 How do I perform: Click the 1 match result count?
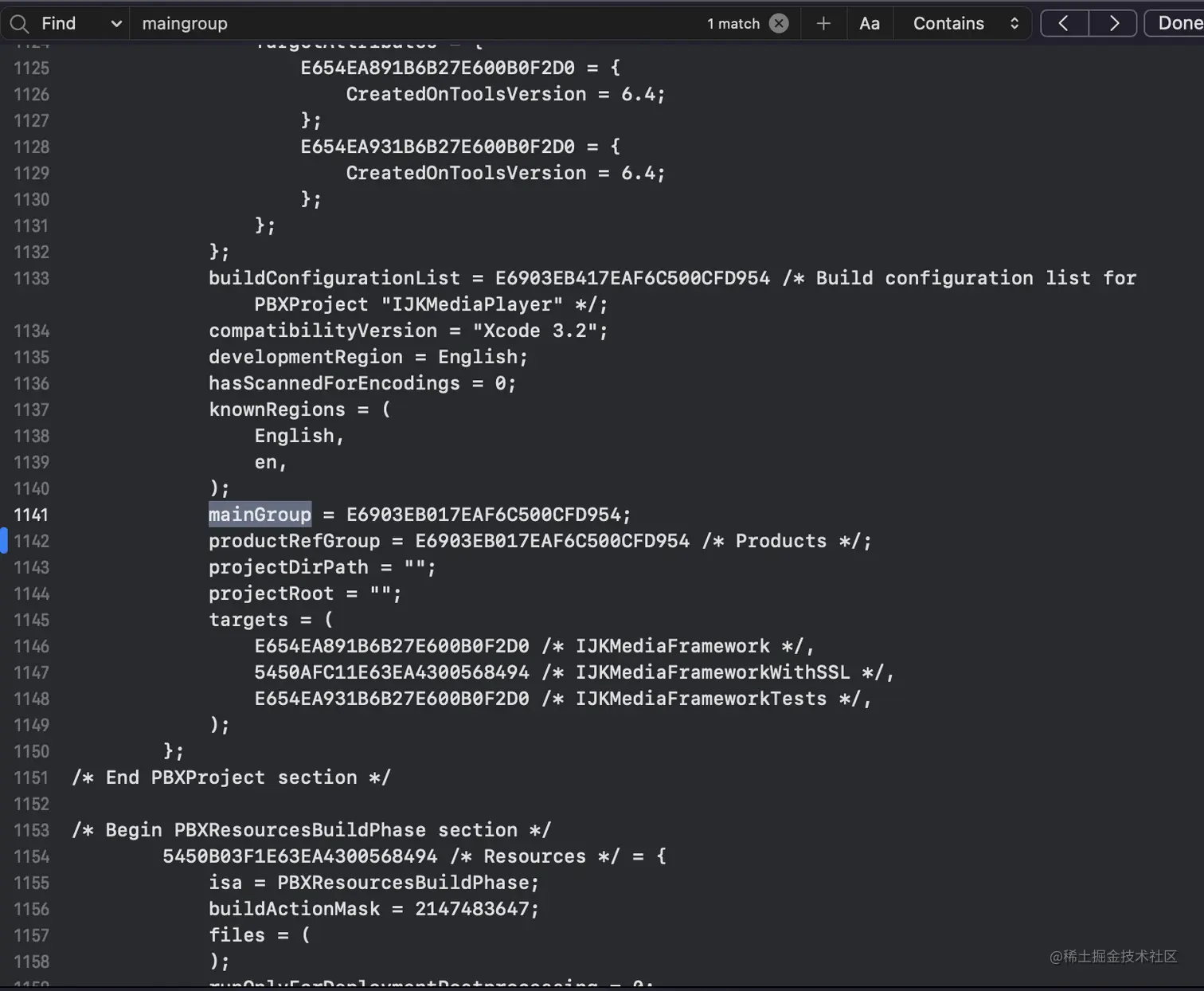tap(733, 24)
